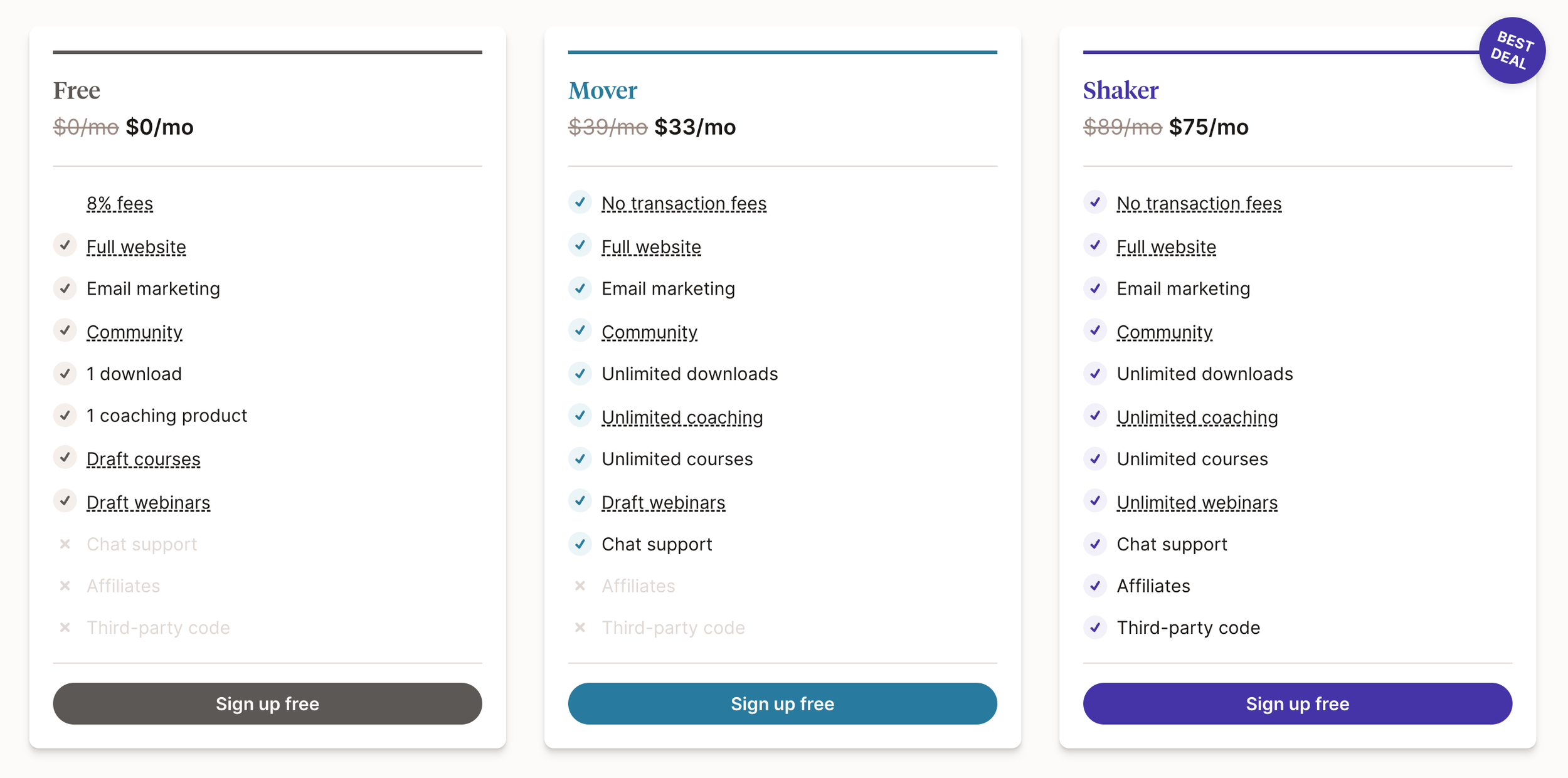The image size is (1568, 778).
Task: Click the X icon beside Affiliates in Mover plan
Action: [x=580, y=586]
